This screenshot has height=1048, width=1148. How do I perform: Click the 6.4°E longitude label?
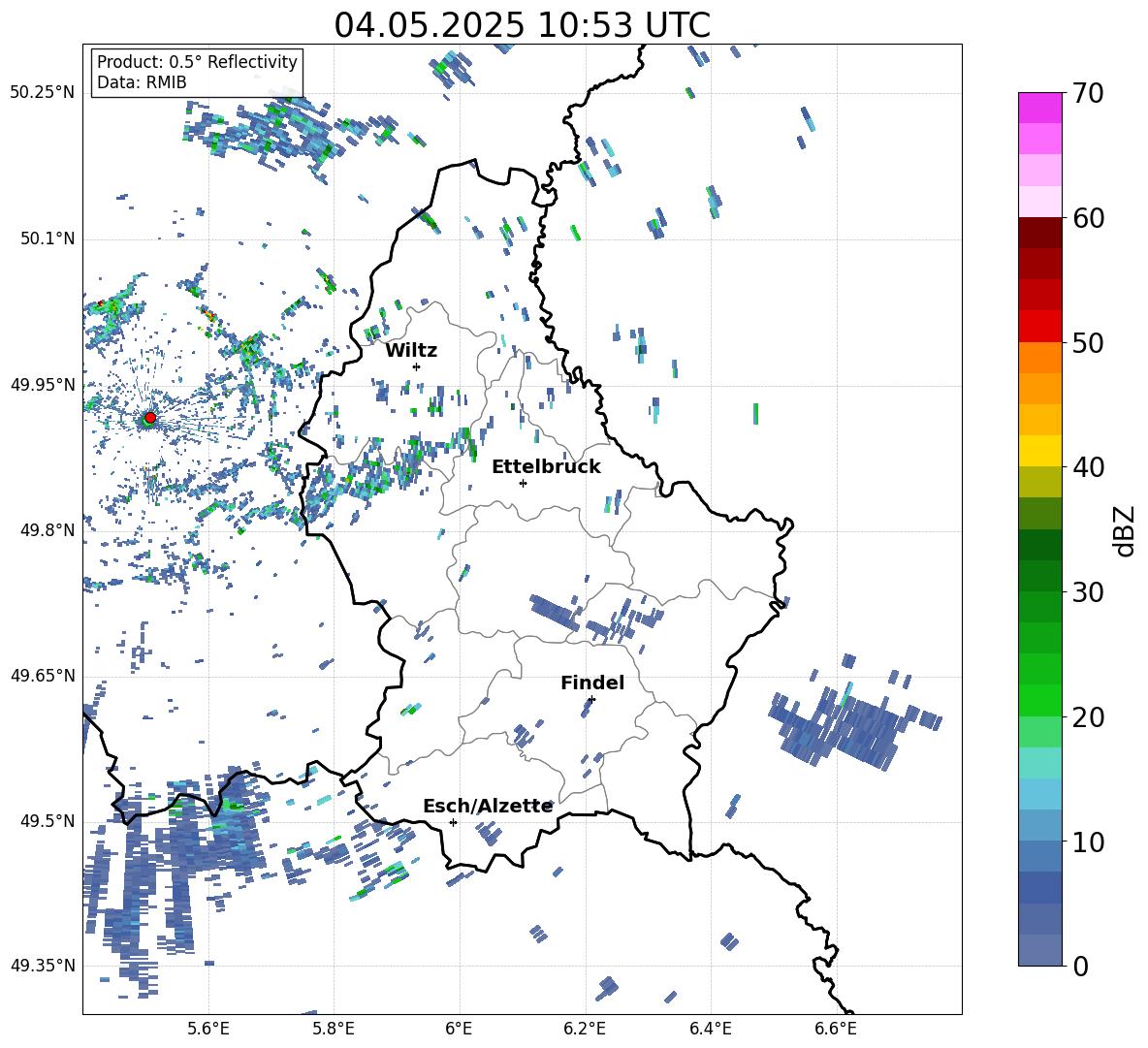tap(710, 1029)
